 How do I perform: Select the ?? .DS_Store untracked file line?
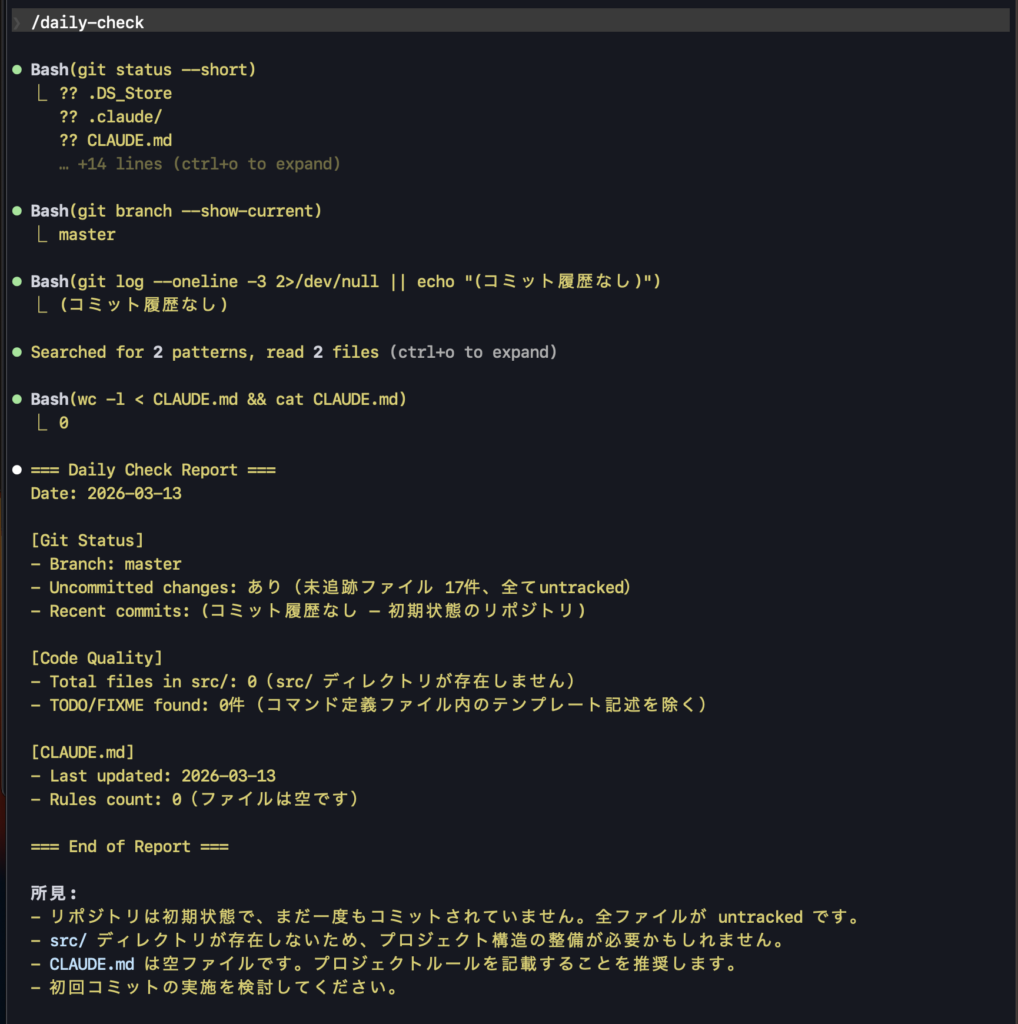[115, 93]
